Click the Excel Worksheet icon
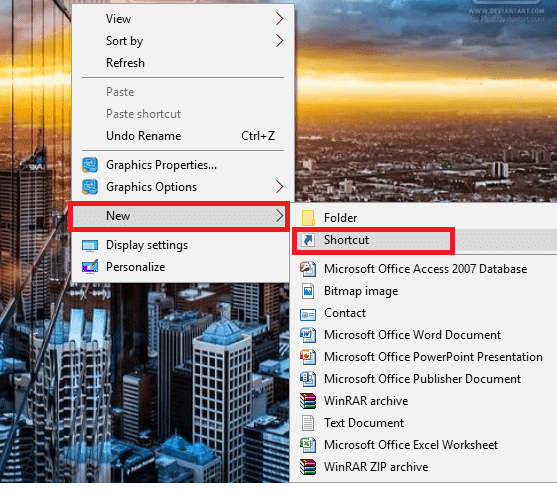Screen dimensions: 557x493 pyautogui.click(x=308, y=445)
